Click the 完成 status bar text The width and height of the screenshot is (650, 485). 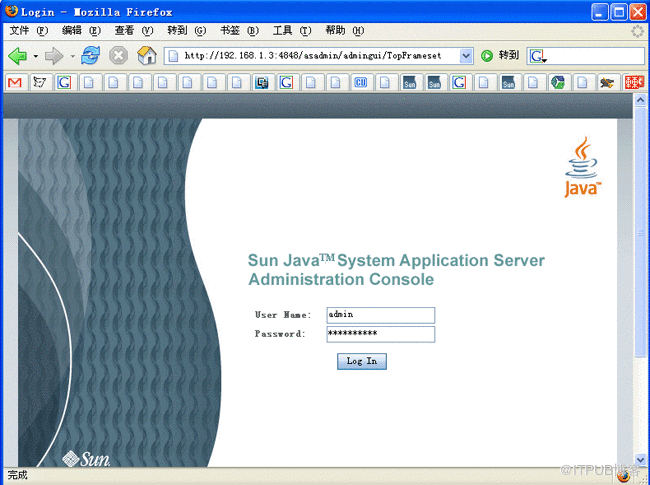tap(17, 475)
